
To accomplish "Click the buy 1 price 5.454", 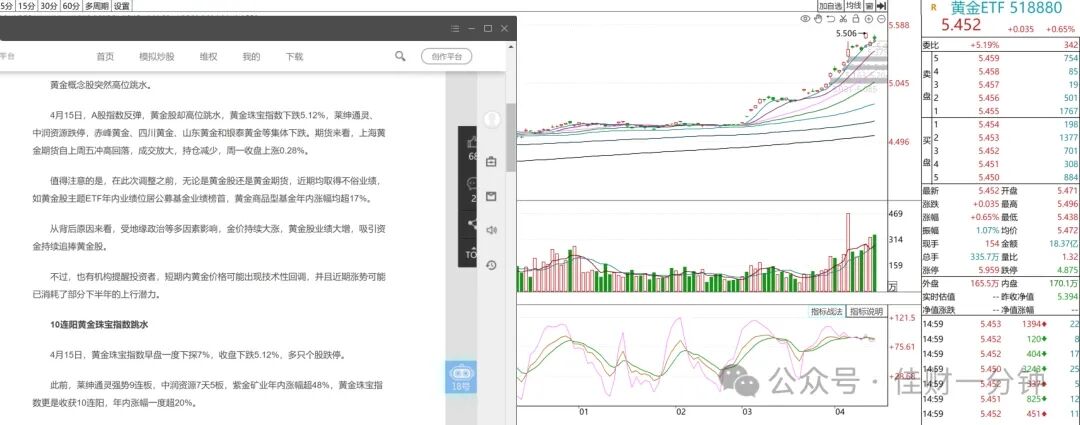I will pos(988,124).
